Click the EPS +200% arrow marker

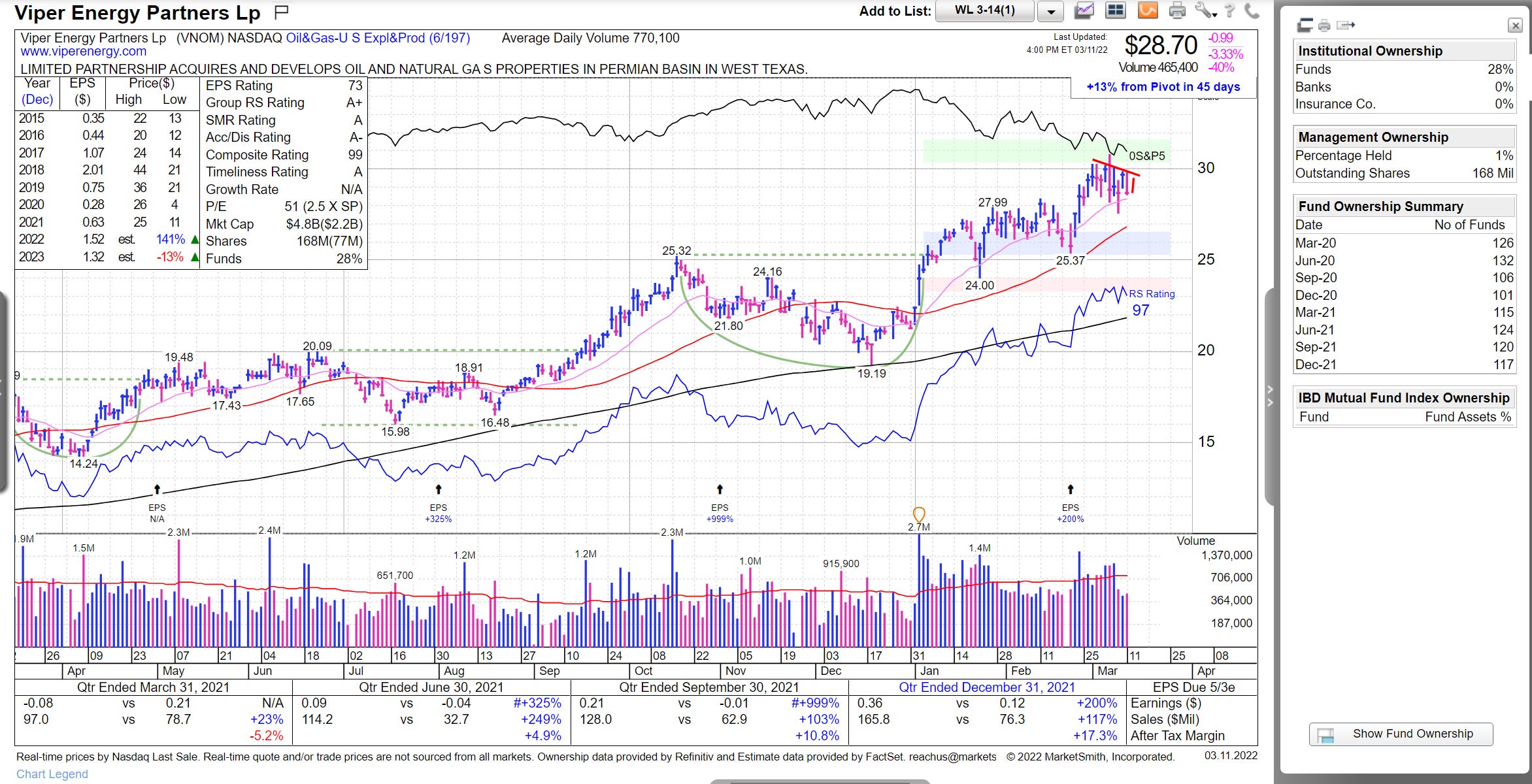1071,489
